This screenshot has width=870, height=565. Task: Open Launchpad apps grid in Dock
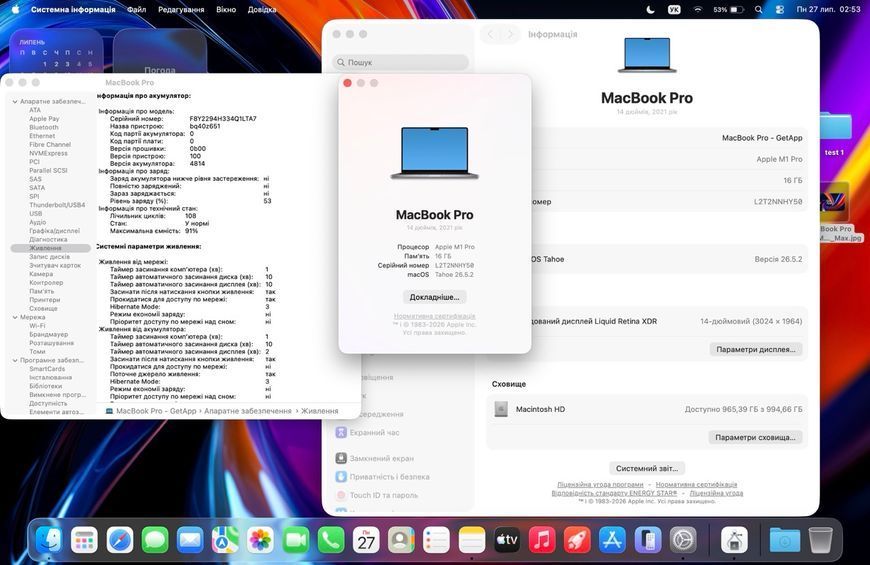click(x=84, y=539)
